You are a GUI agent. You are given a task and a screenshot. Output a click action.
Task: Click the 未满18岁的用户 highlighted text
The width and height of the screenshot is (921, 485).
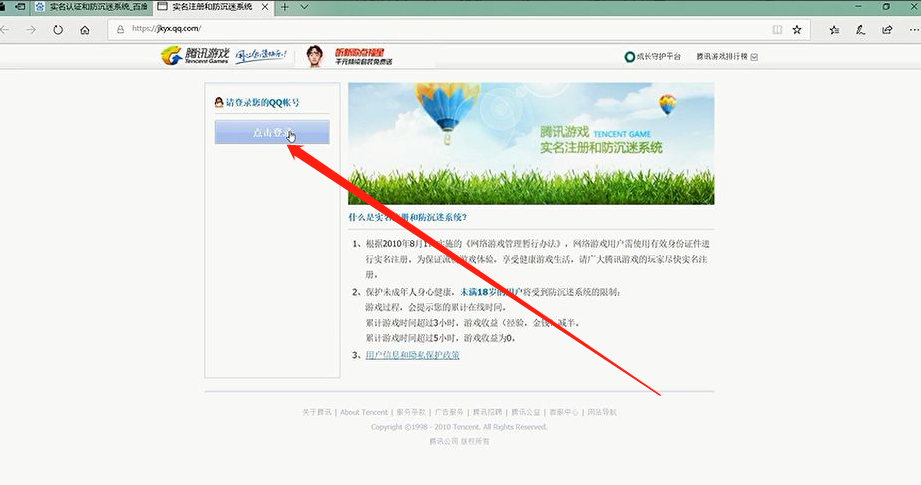click(491, 292)
